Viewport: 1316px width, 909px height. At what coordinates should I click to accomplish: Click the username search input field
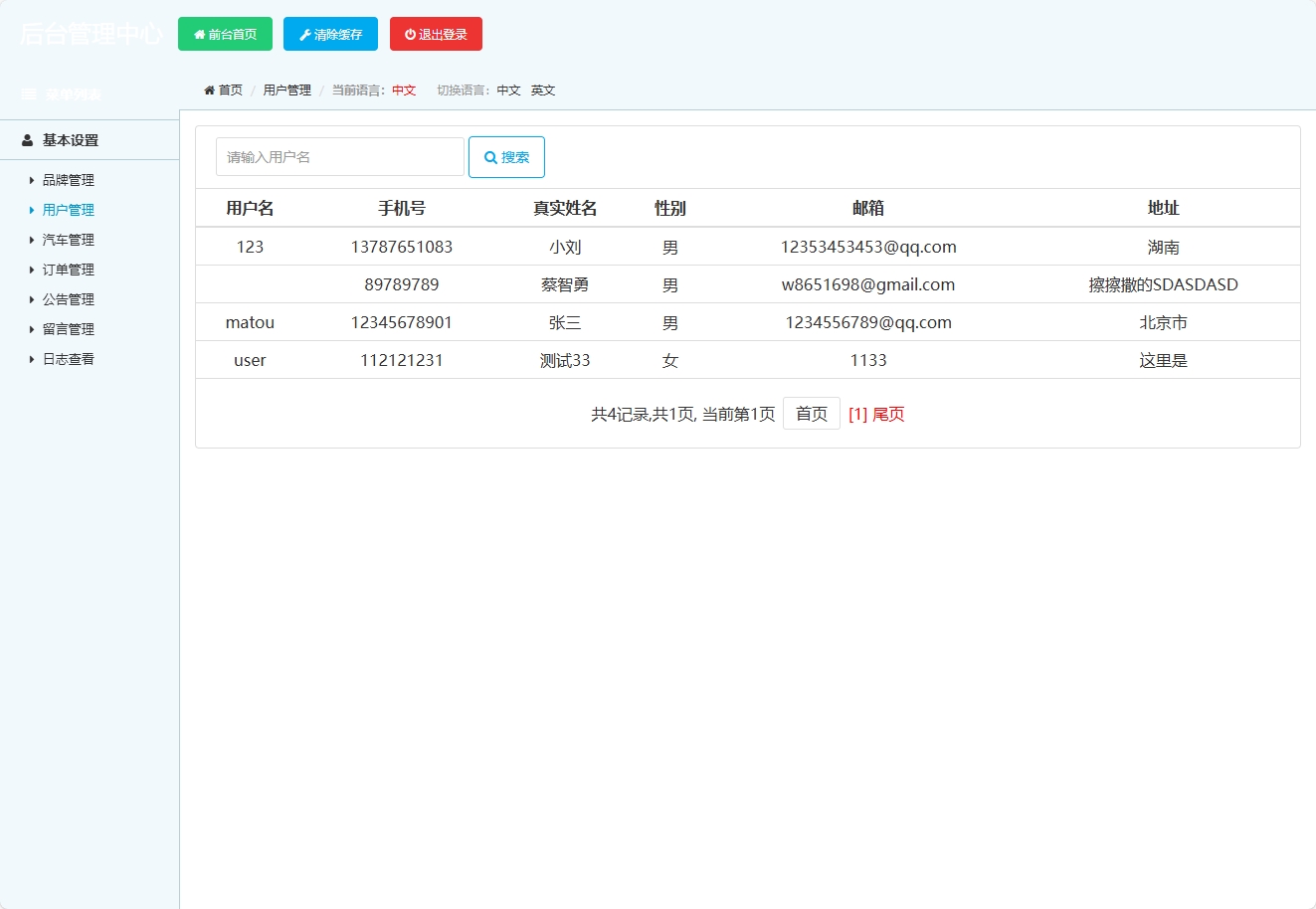[338, 156]
